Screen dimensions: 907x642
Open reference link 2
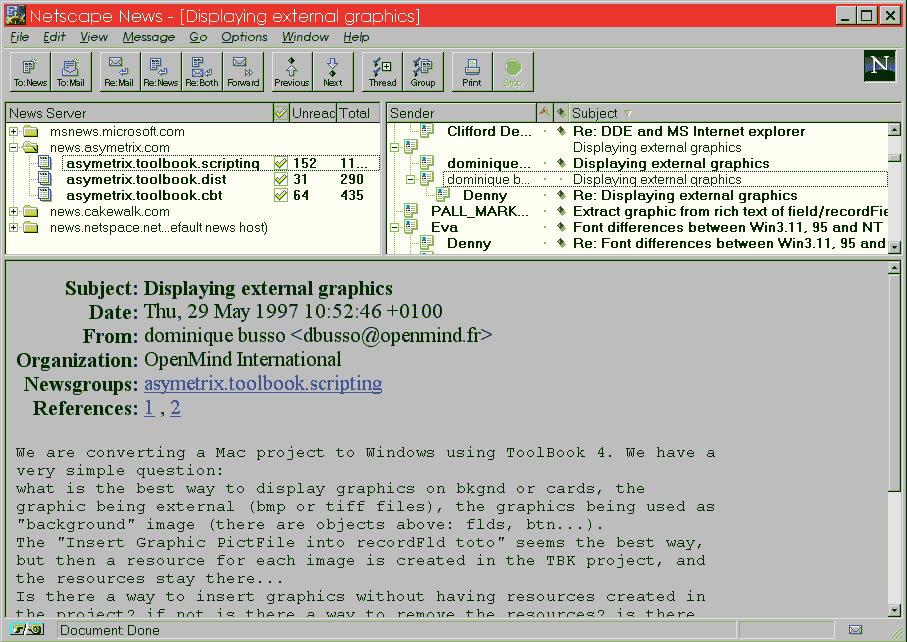click(175, 408)
